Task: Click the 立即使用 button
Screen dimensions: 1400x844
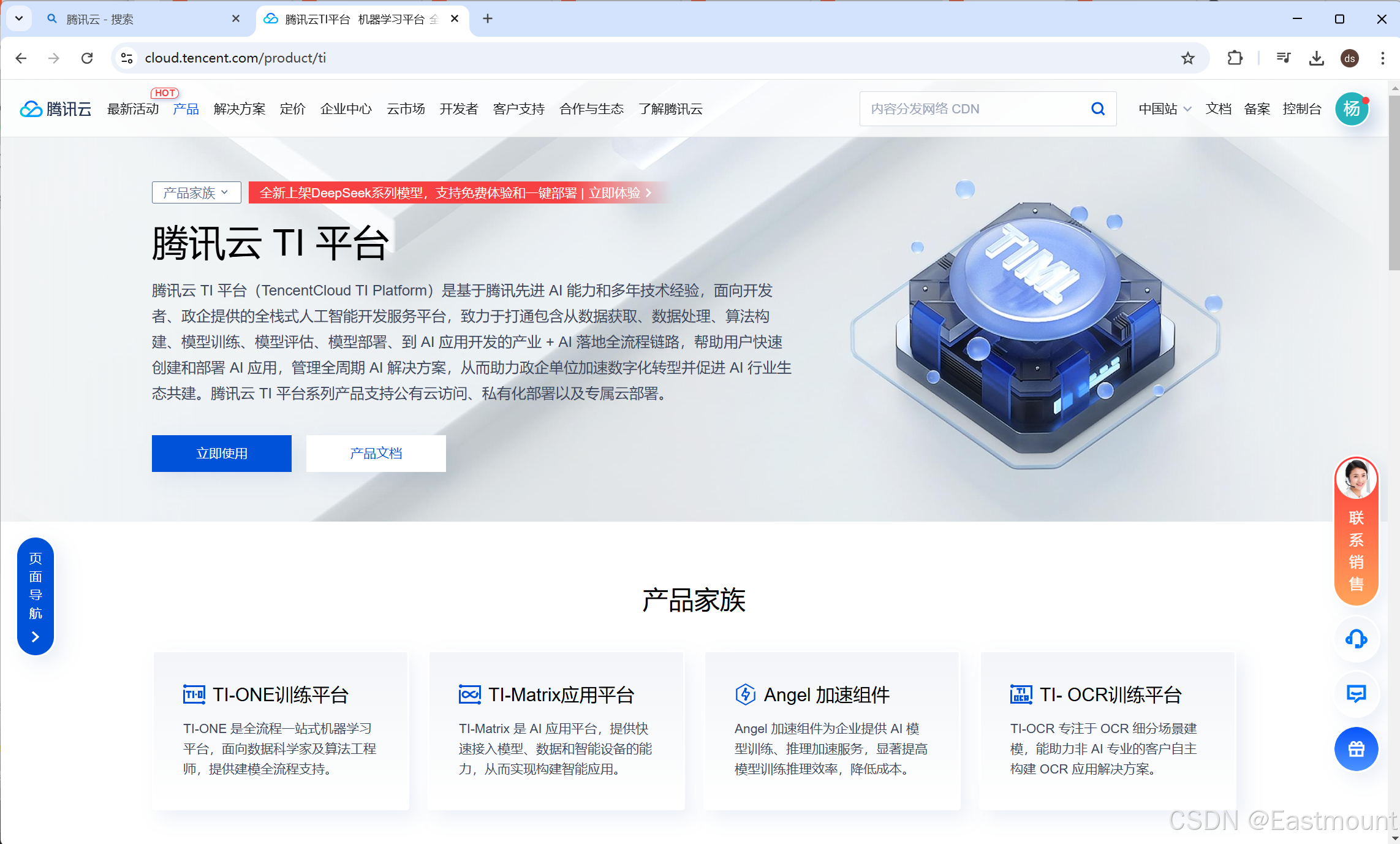Action: pyautogui.click(x=221, y=454)
